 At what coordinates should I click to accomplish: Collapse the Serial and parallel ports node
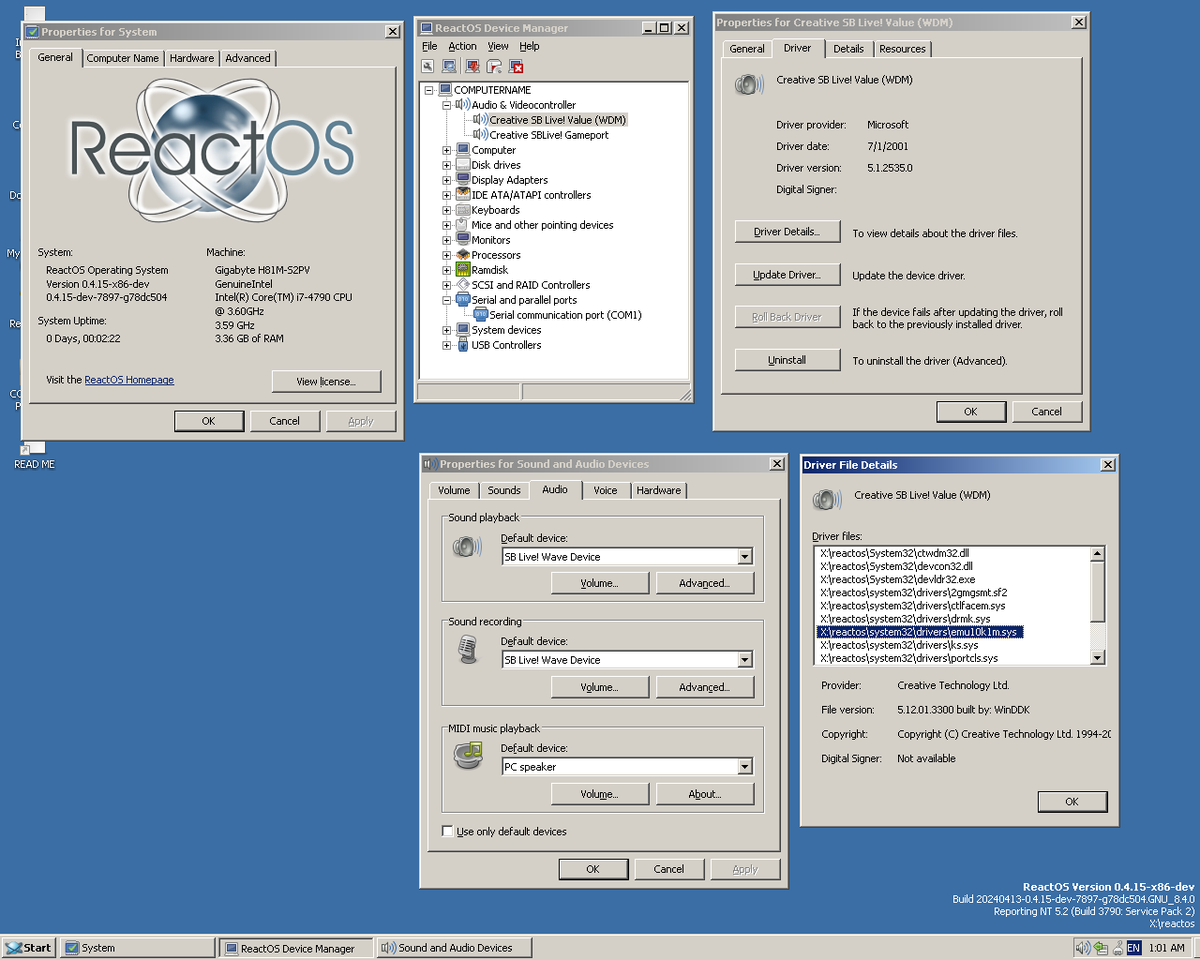447,300
